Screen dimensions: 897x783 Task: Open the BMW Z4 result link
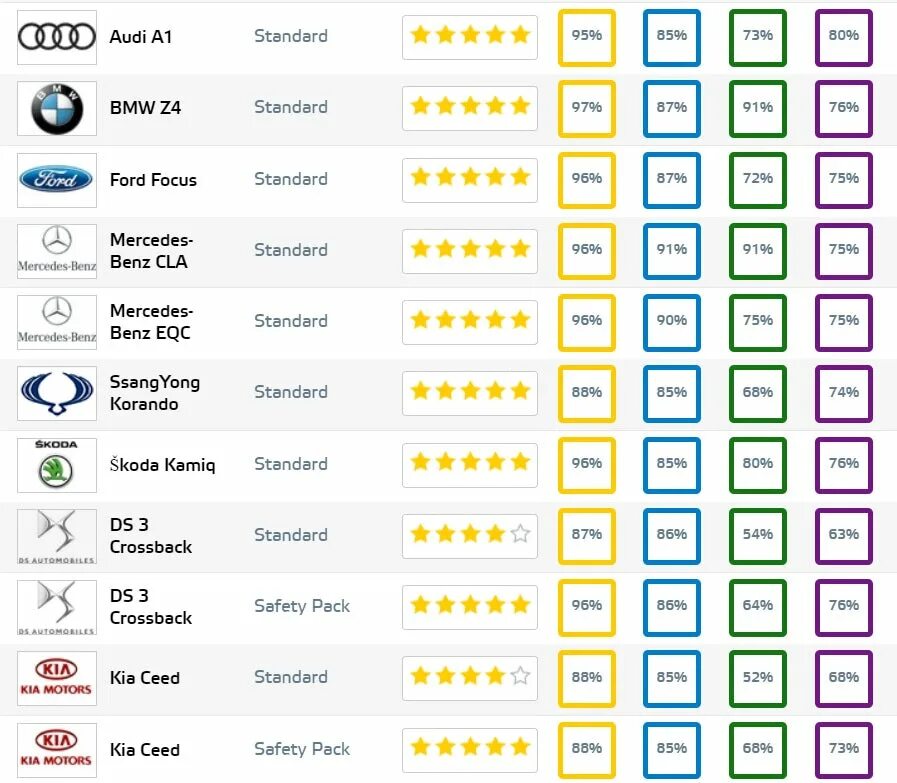coord(145,108)
